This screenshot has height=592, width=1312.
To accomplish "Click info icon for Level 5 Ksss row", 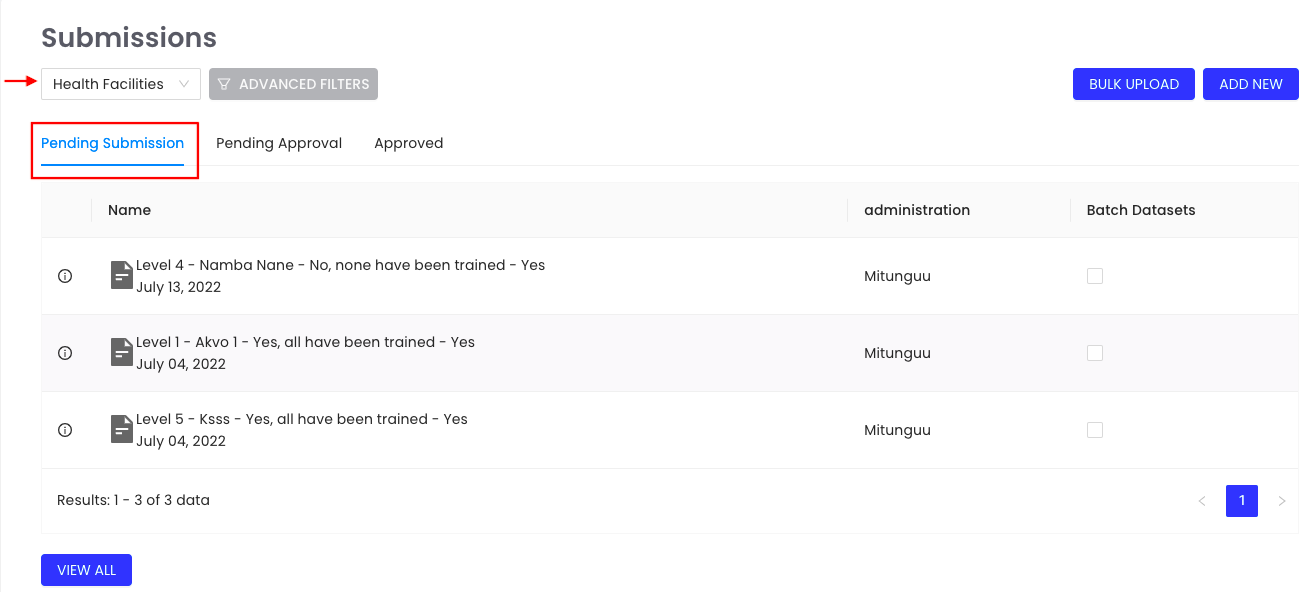I will 65,430.
